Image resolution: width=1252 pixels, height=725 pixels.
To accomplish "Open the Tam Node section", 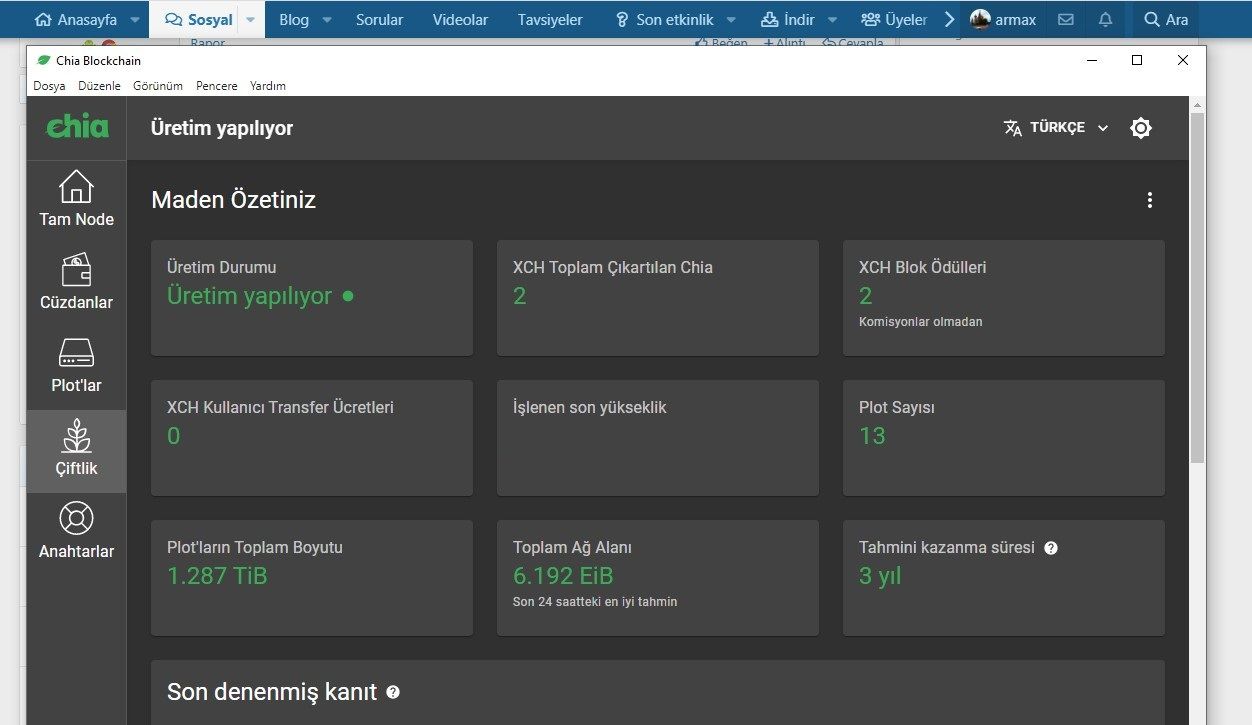I will click(76, 201).
